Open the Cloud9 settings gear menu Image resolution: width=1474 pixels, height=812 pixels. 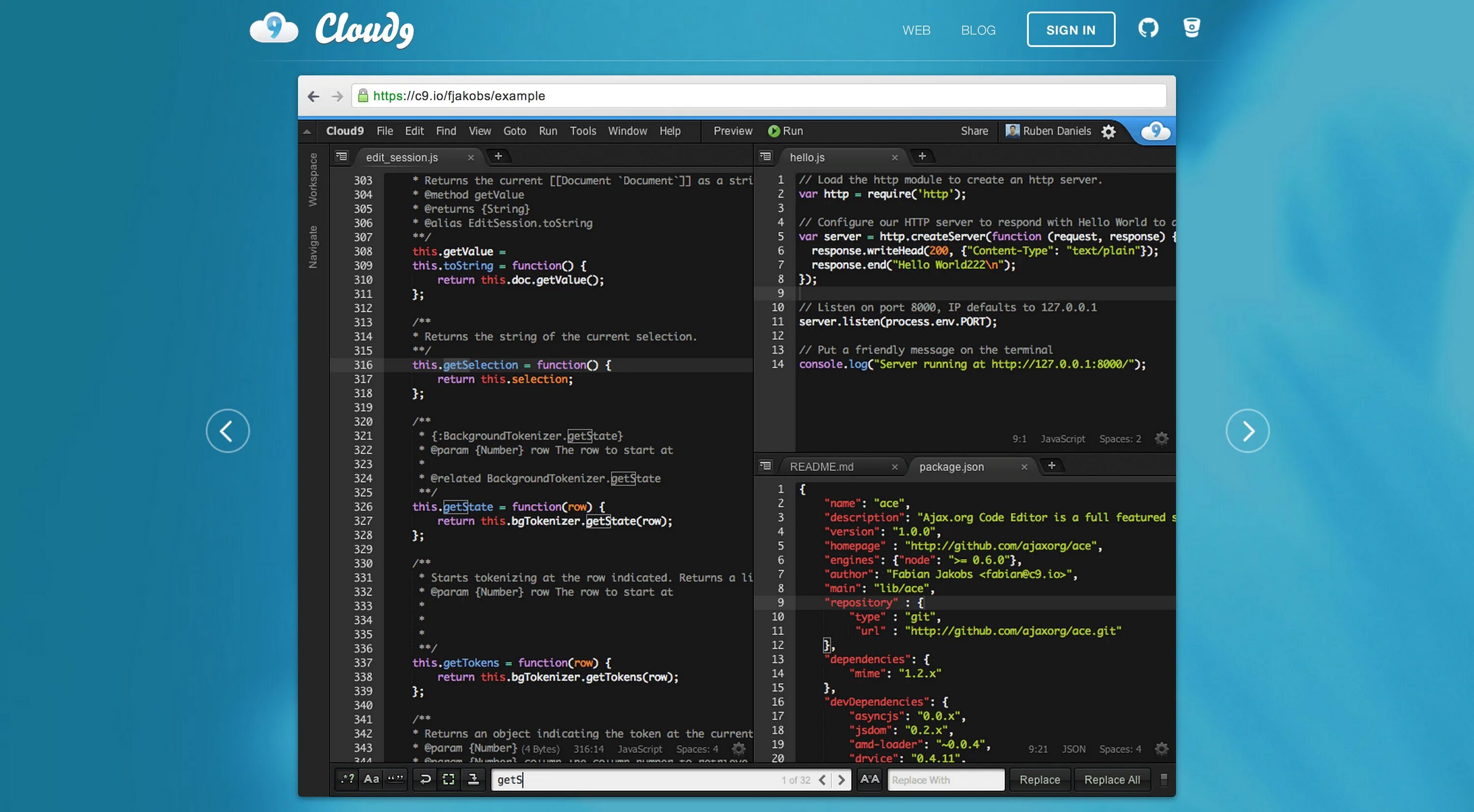(1108, 131)
